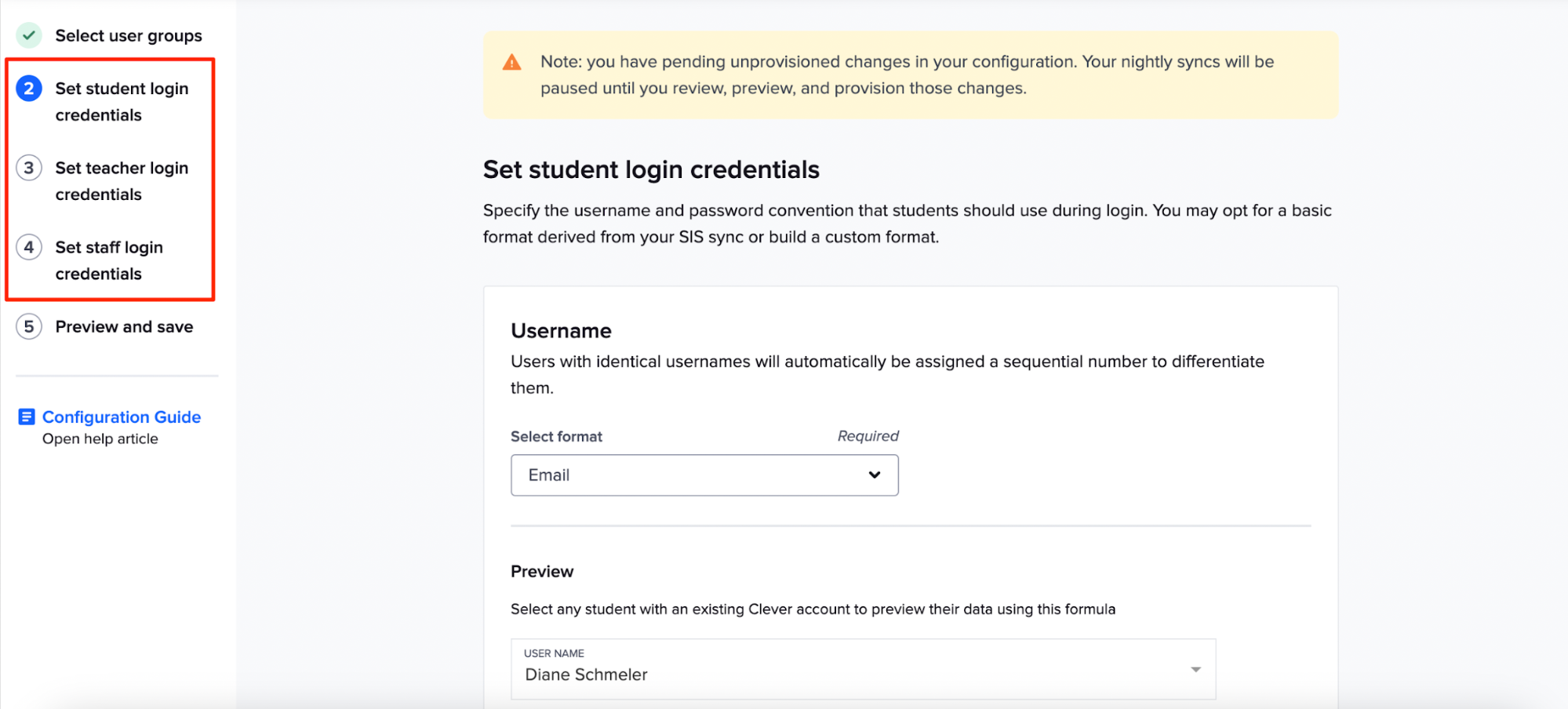Viewport: 1568px width, 709px height.
Task: Open the Select format dropdown showing Email
Action: pos(704,474)
